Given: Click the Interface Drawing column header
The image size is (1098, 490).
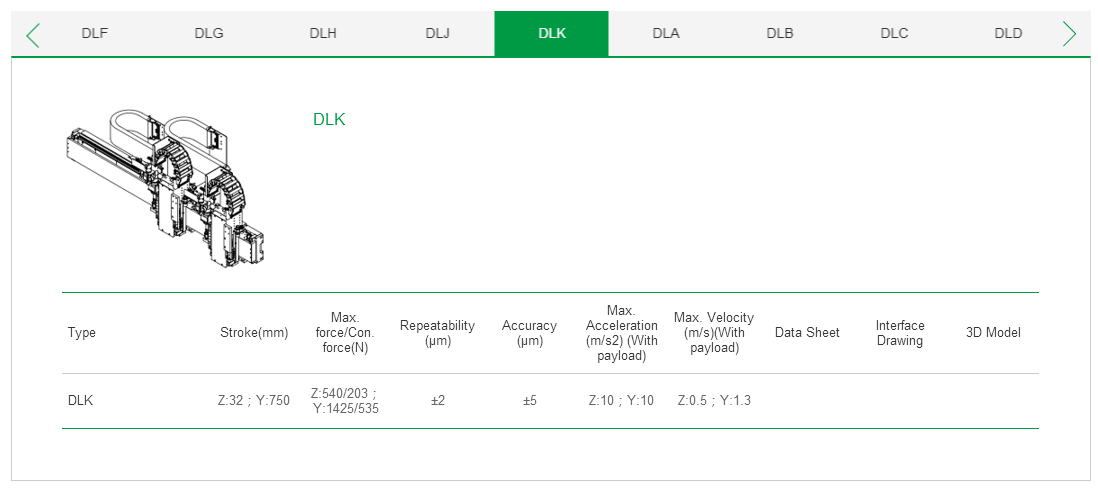Looking at the screenshot, I should pyautogui.click(x=900, y=333).
